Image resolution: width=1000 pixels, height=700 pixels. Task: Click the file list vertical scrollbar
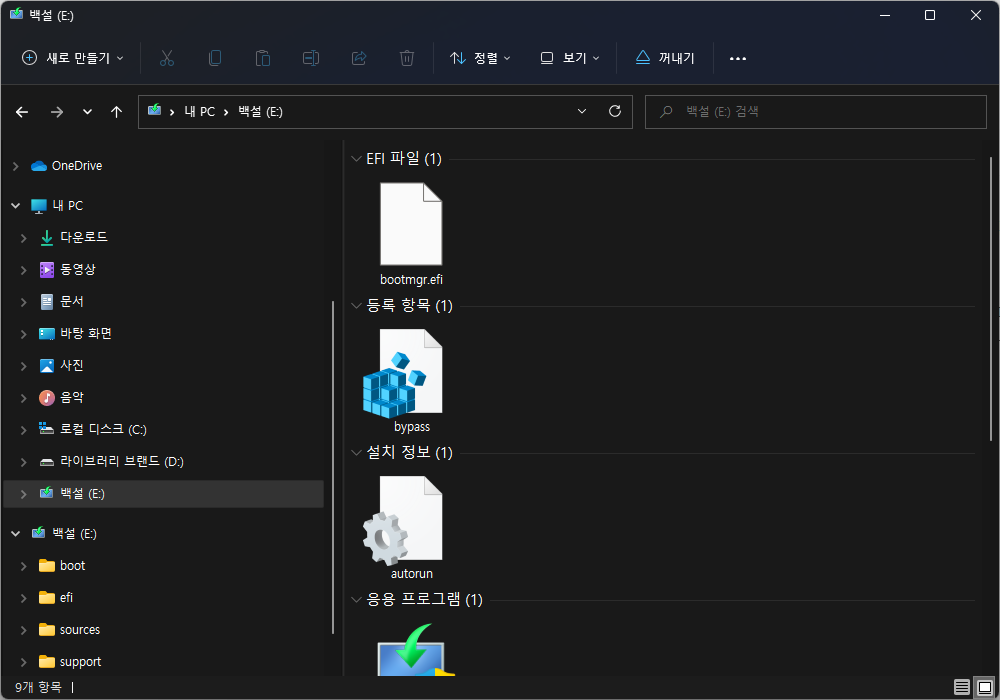[990, 298]
